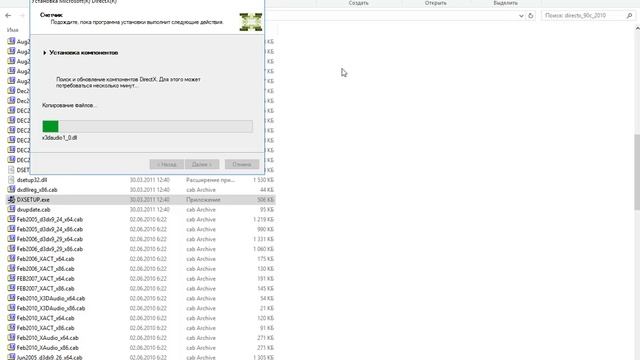Select the dsetup32.dll file name
This screenshot has height=360, width=640.
pyautogui.click(x=32, y=180)
